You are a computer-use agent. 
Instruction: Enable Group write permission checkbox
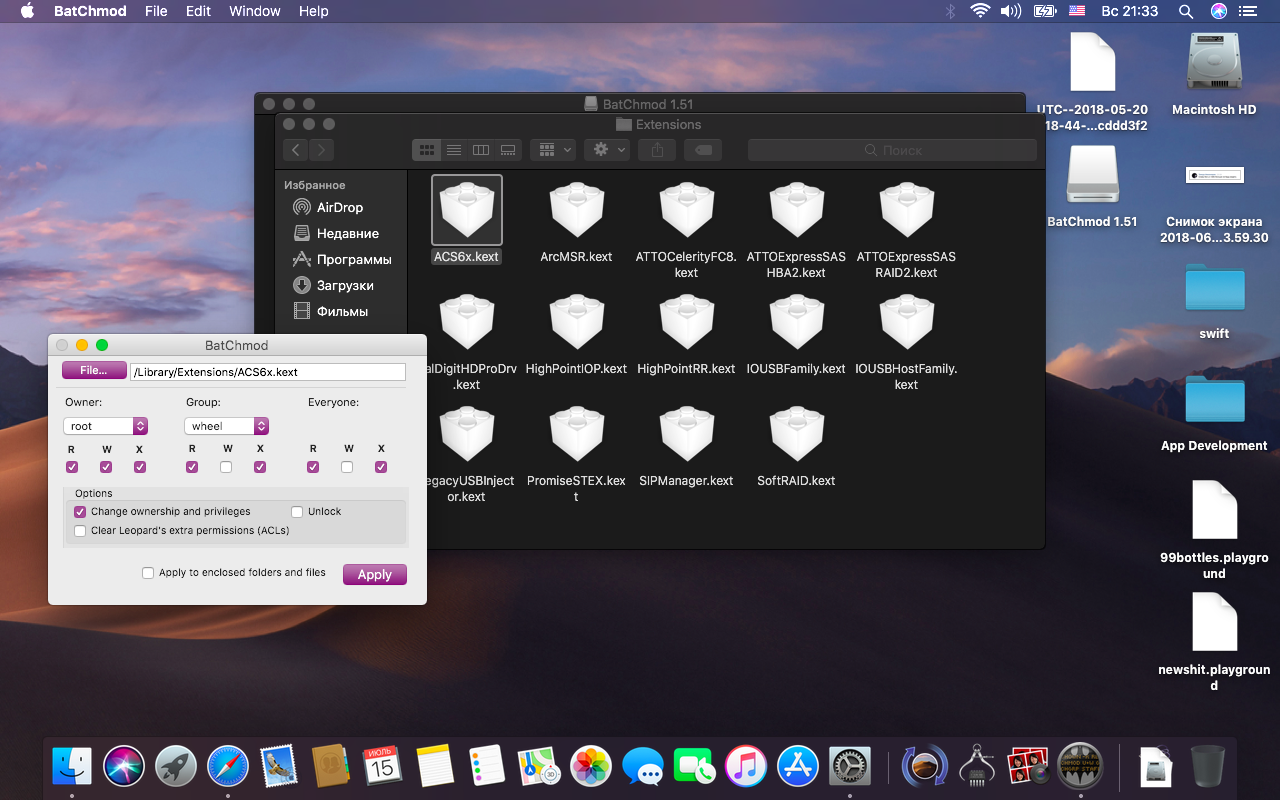pos(226,467)
